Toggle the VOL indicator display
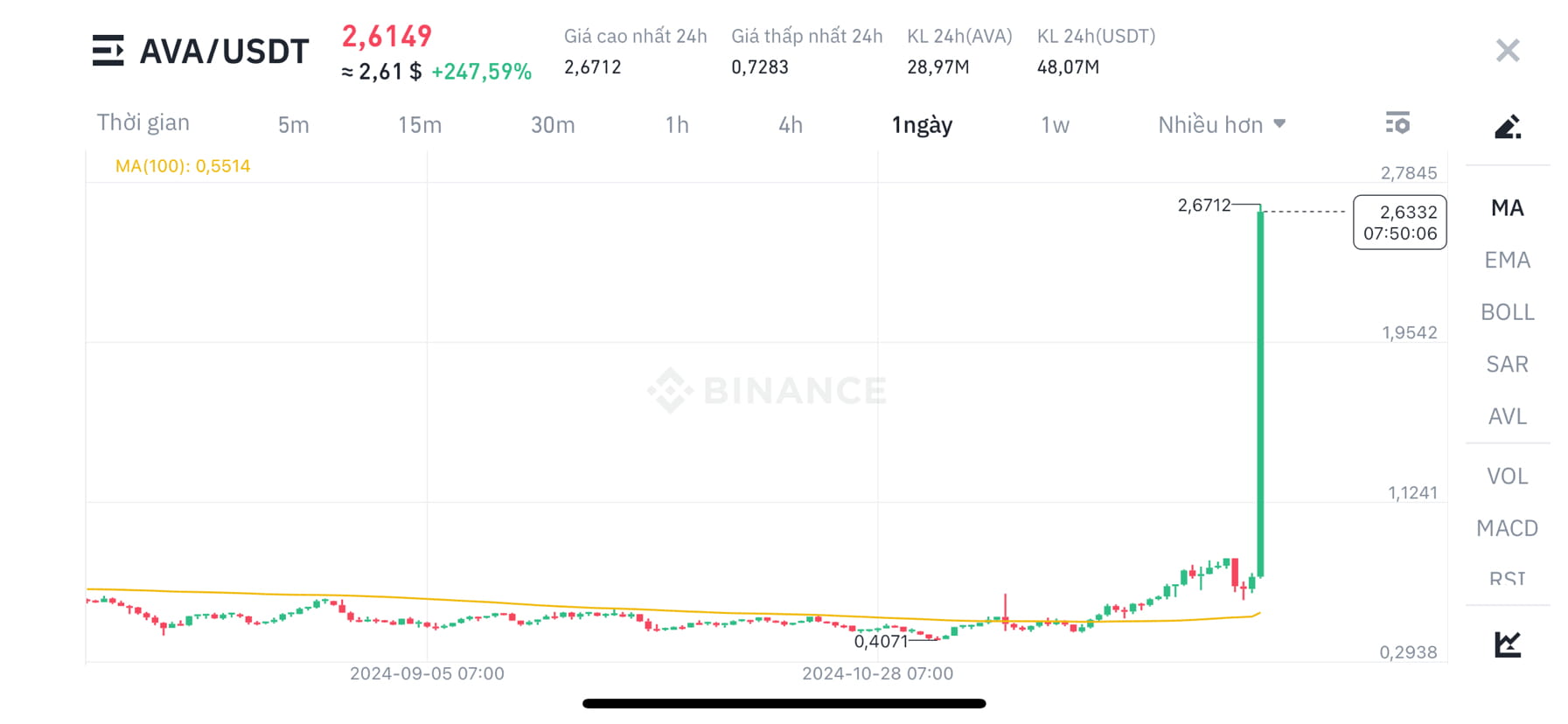Image resolution: width=1568 pixels, height=724 pixels. pyautogui.click(x=1507, y=476)
